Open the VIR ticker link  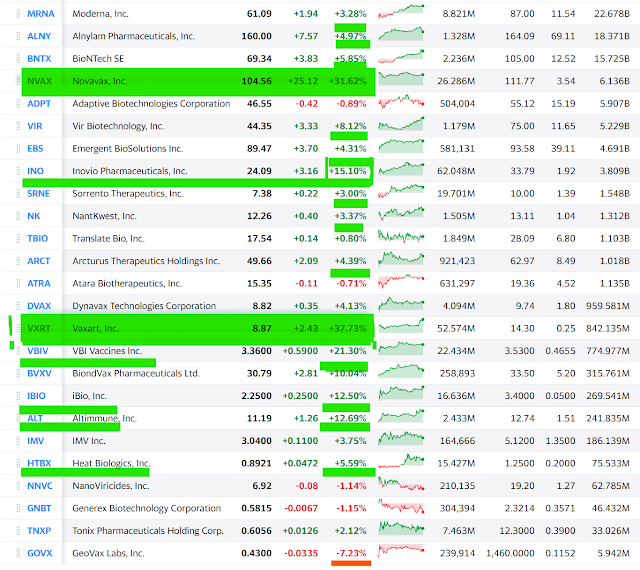pyautogui.click(x=35, y=126)
